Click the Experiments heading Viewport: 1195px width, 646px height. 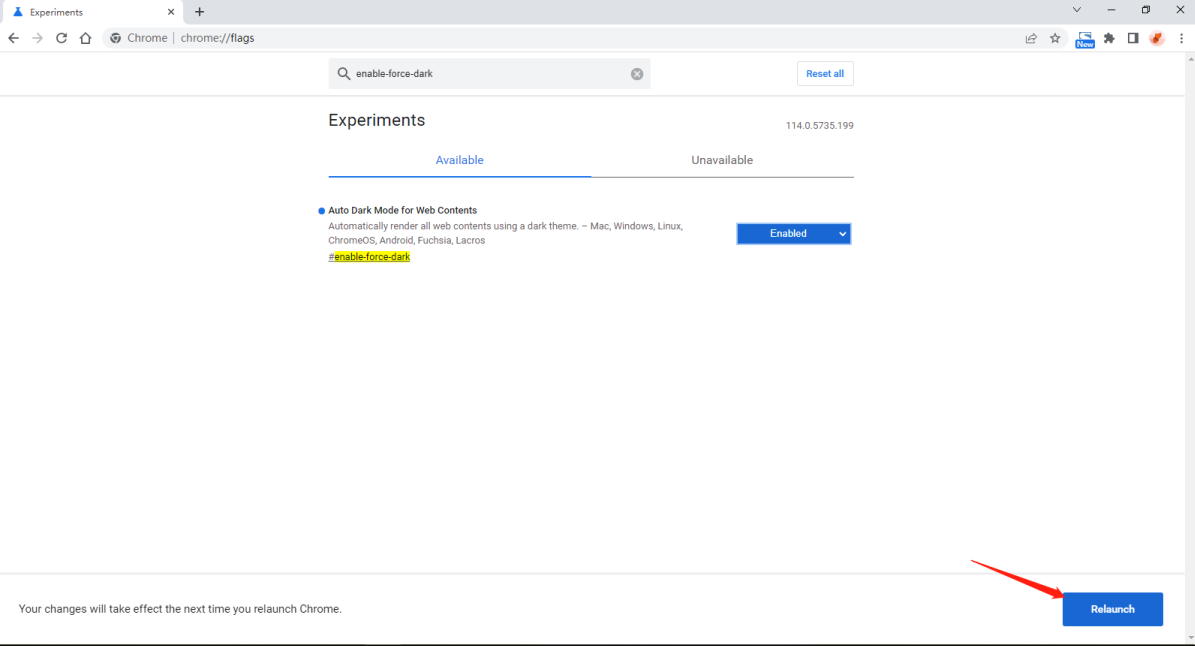point(376,120)
